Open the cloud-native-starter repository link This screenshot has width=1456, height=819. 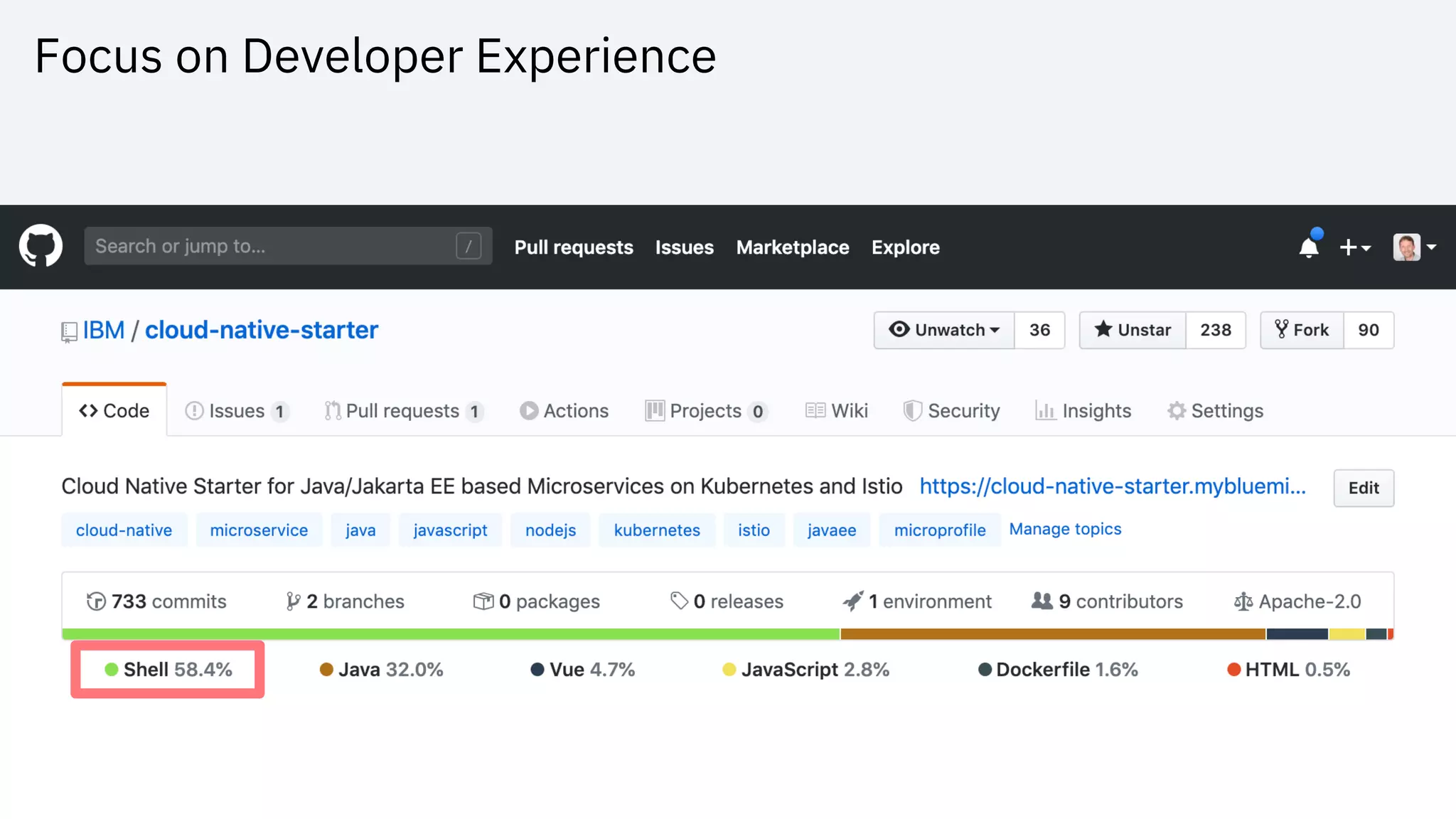[262, 330]
